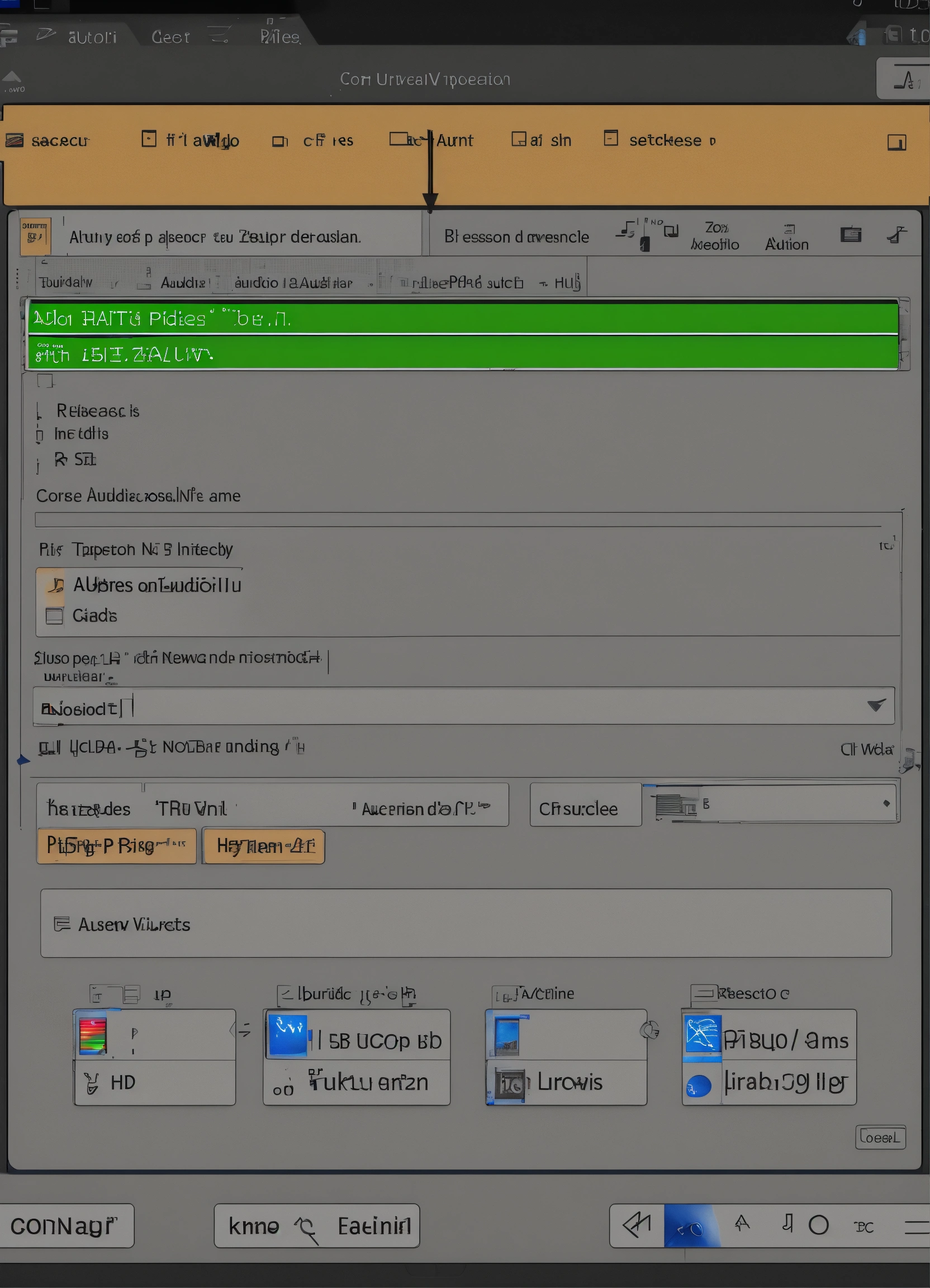
Task: Tick the empty checkbox below the green rows
Action: coord(45,381)
